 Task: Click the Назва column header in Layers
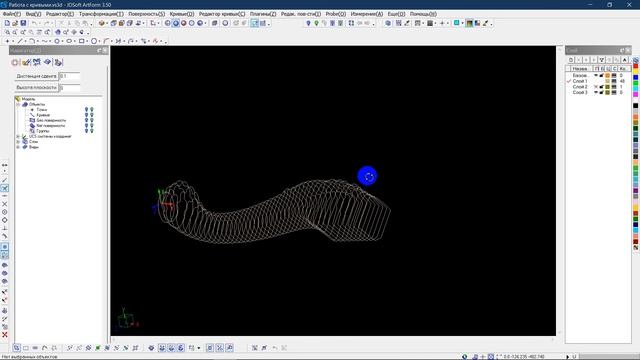tap(580, 69)
